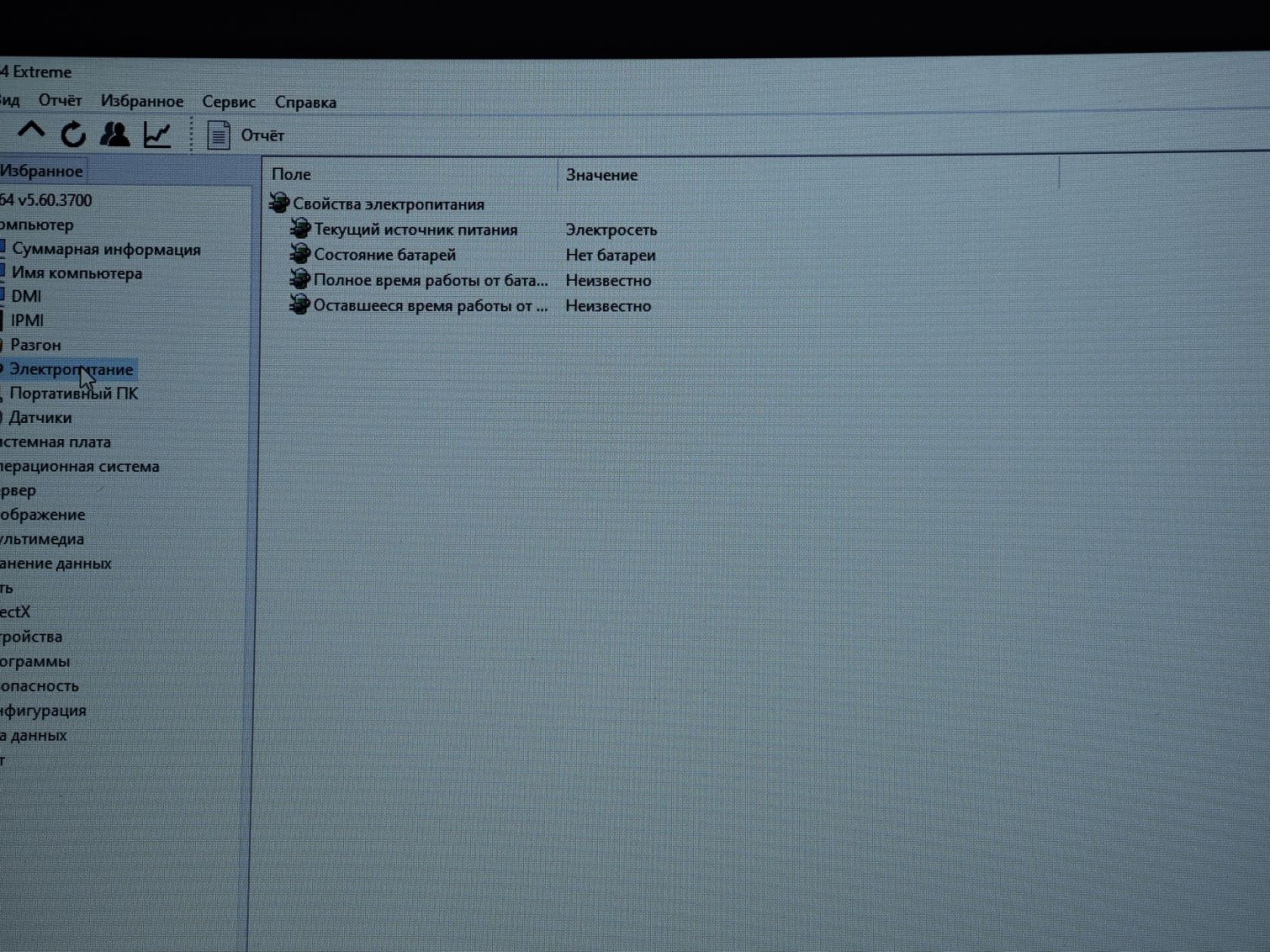1270x952 pixels.
Task: Click the Свойства электропитания heading text
Action: (x=389, y=204)
